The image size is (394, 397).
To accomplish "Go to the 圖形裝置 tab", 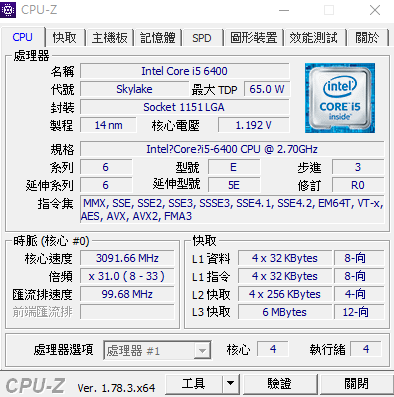I will click(254, 38).
